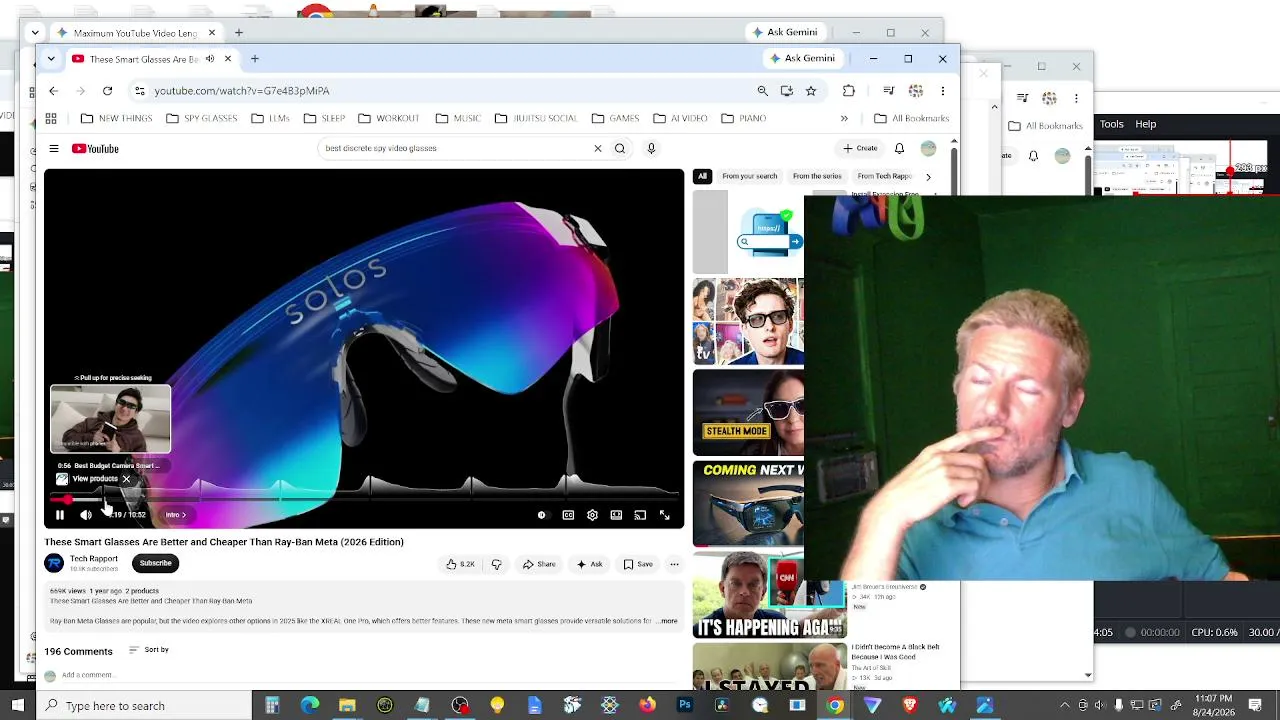Screen dimensions: 1280x720
Task: Open the STEALTH MODE recommended video
Action: tap(748, 413)
